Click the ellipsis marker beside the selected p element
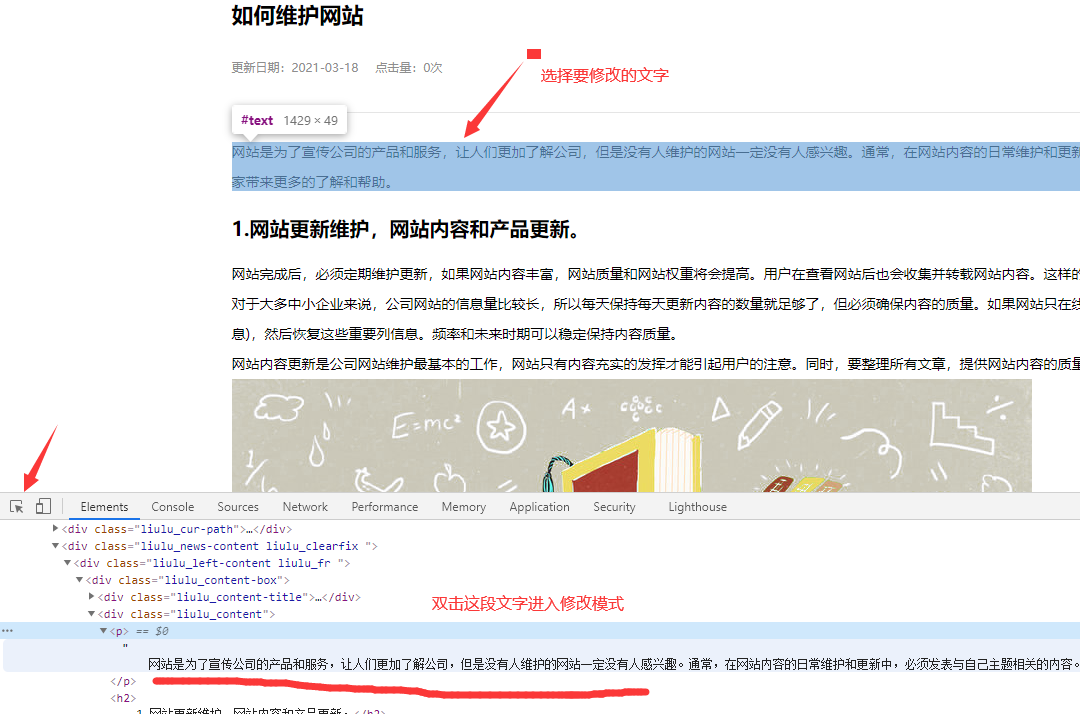This screenshot has width=1080, height=714. pyautogui.click(x=6, y=630)
